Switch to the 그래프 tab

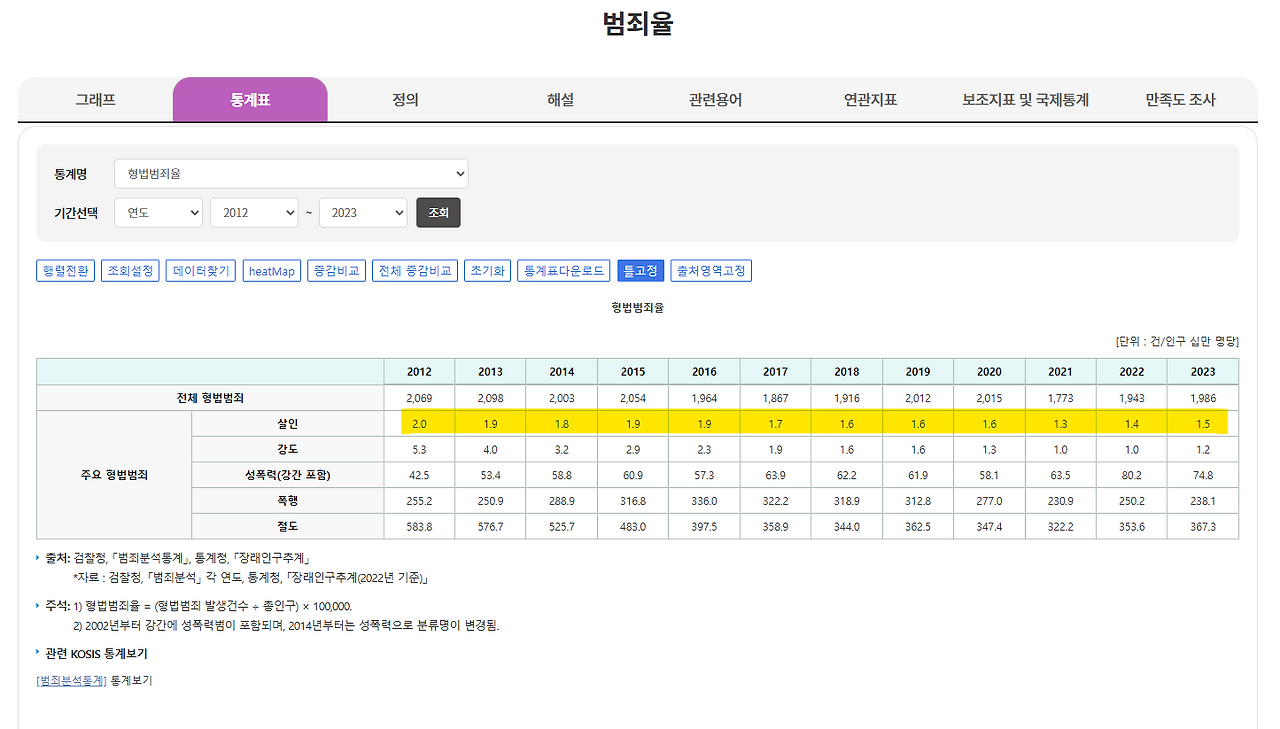(95, 100)
